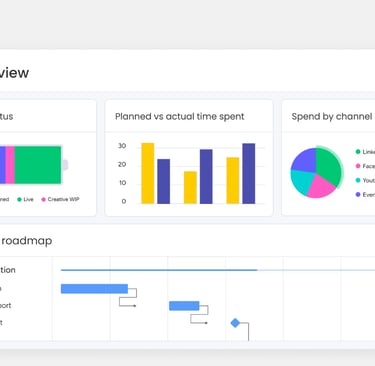The height and width of the screenshot is (366, 375).
Task: Click the '10' axis label
Action: click(122, 183)
